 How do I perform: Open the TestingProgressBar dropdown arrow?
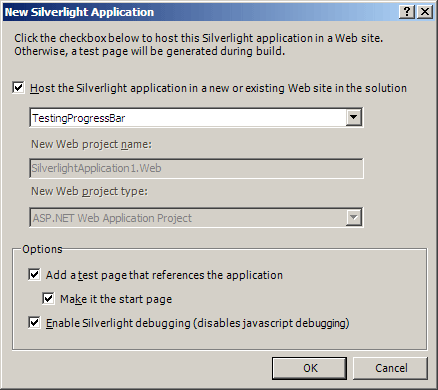(353, 117)
